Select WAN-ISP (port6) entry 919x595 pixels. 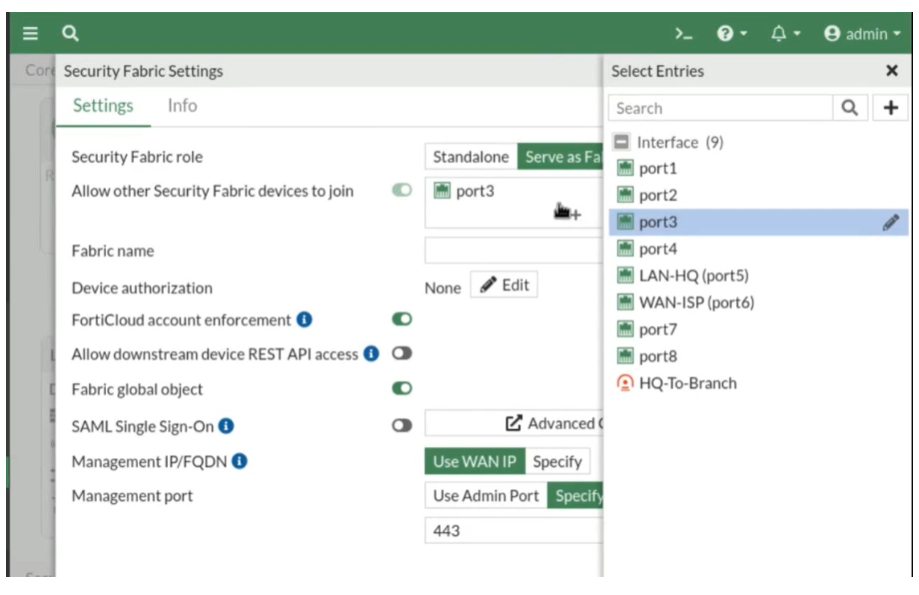(x=696, y=302)
